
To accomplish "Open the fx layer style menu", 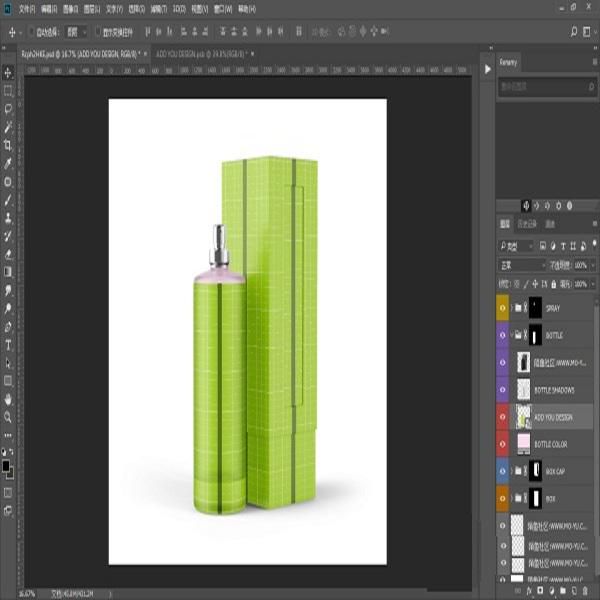I will (x=529, y=591).
